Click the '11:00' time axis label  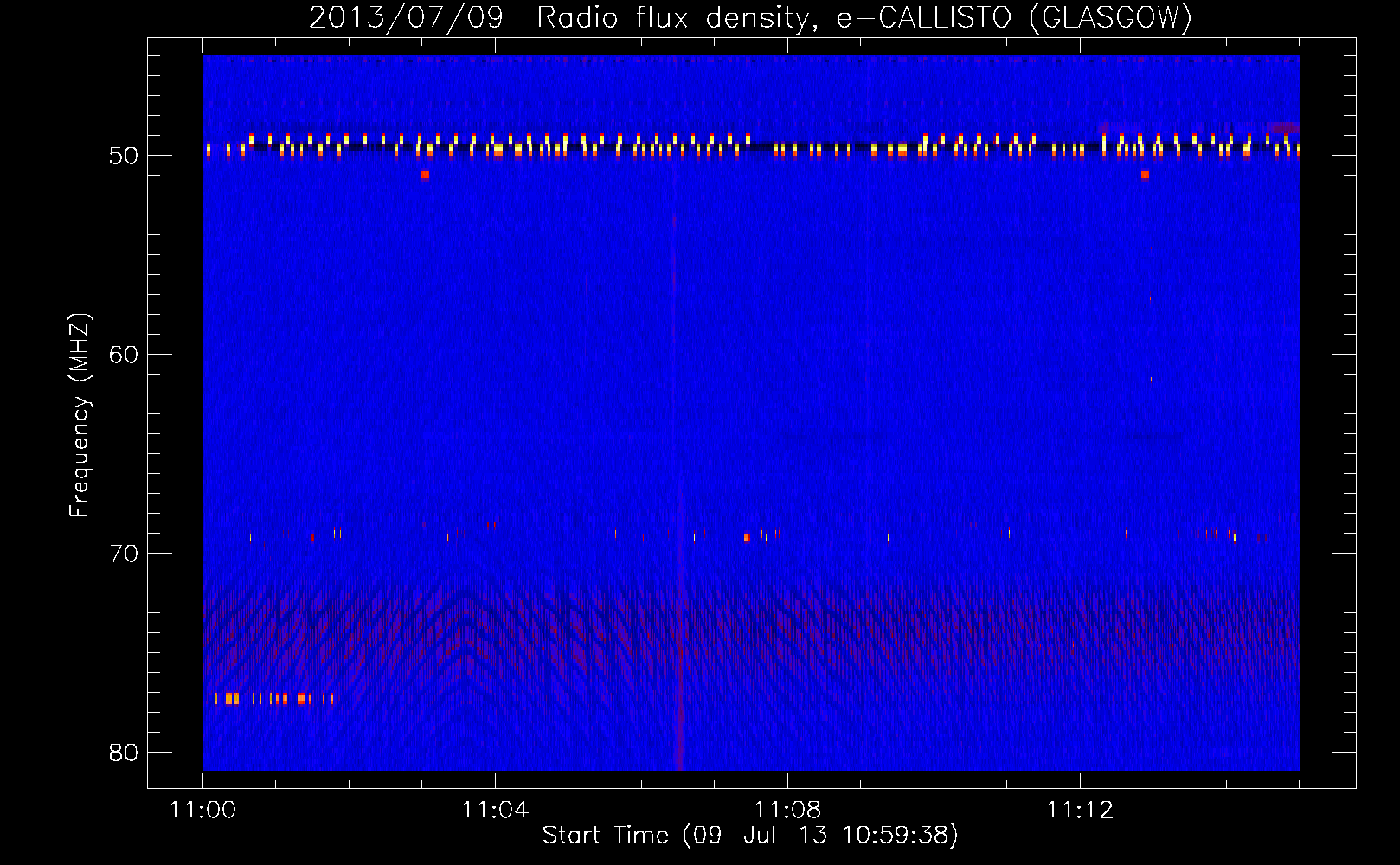203,811
